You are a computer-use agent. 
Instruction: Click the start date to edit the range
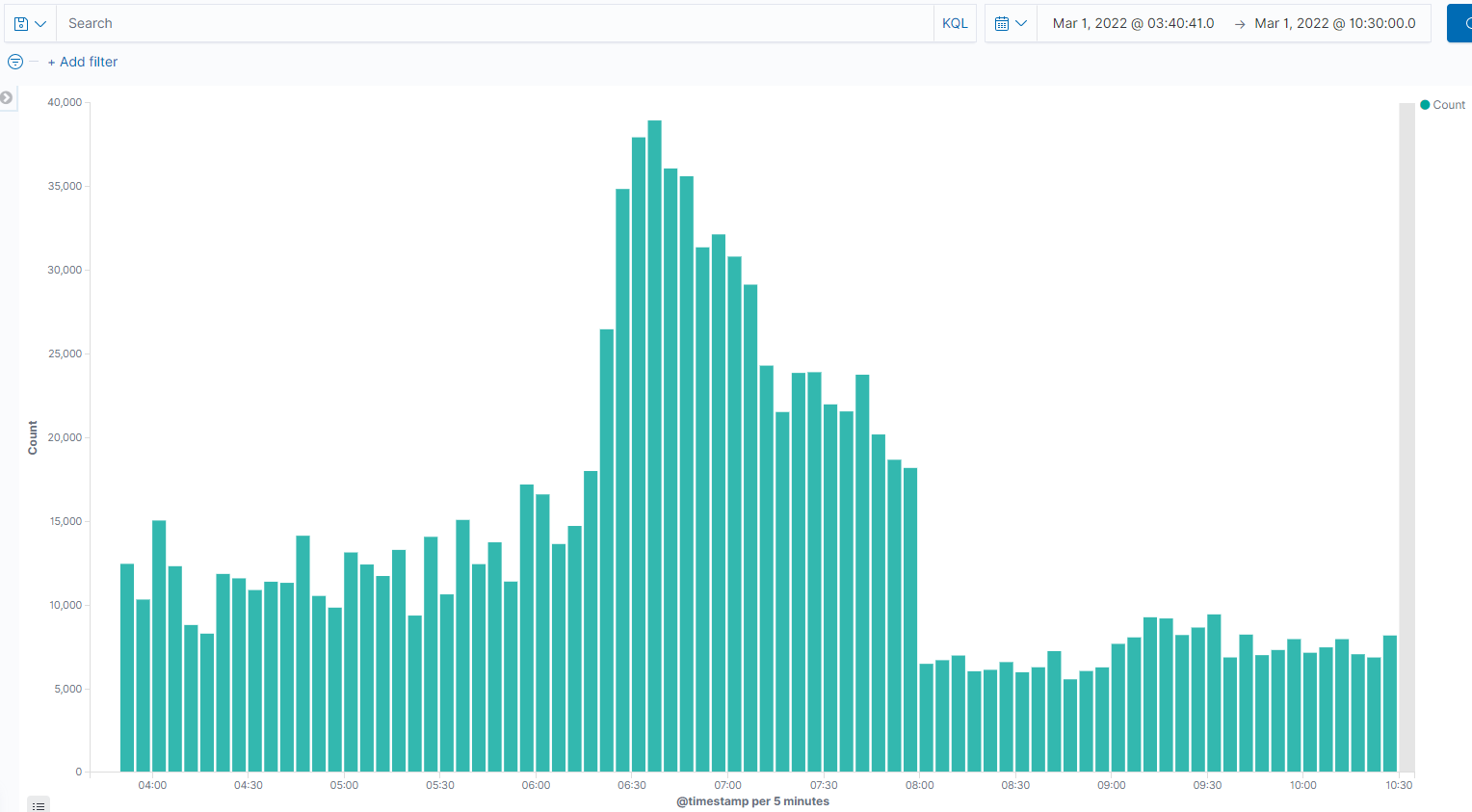coord(1132,22)
